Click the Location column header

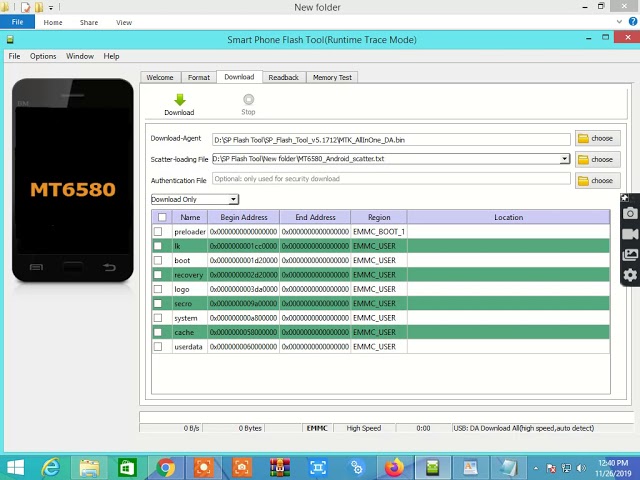[509, 217]
